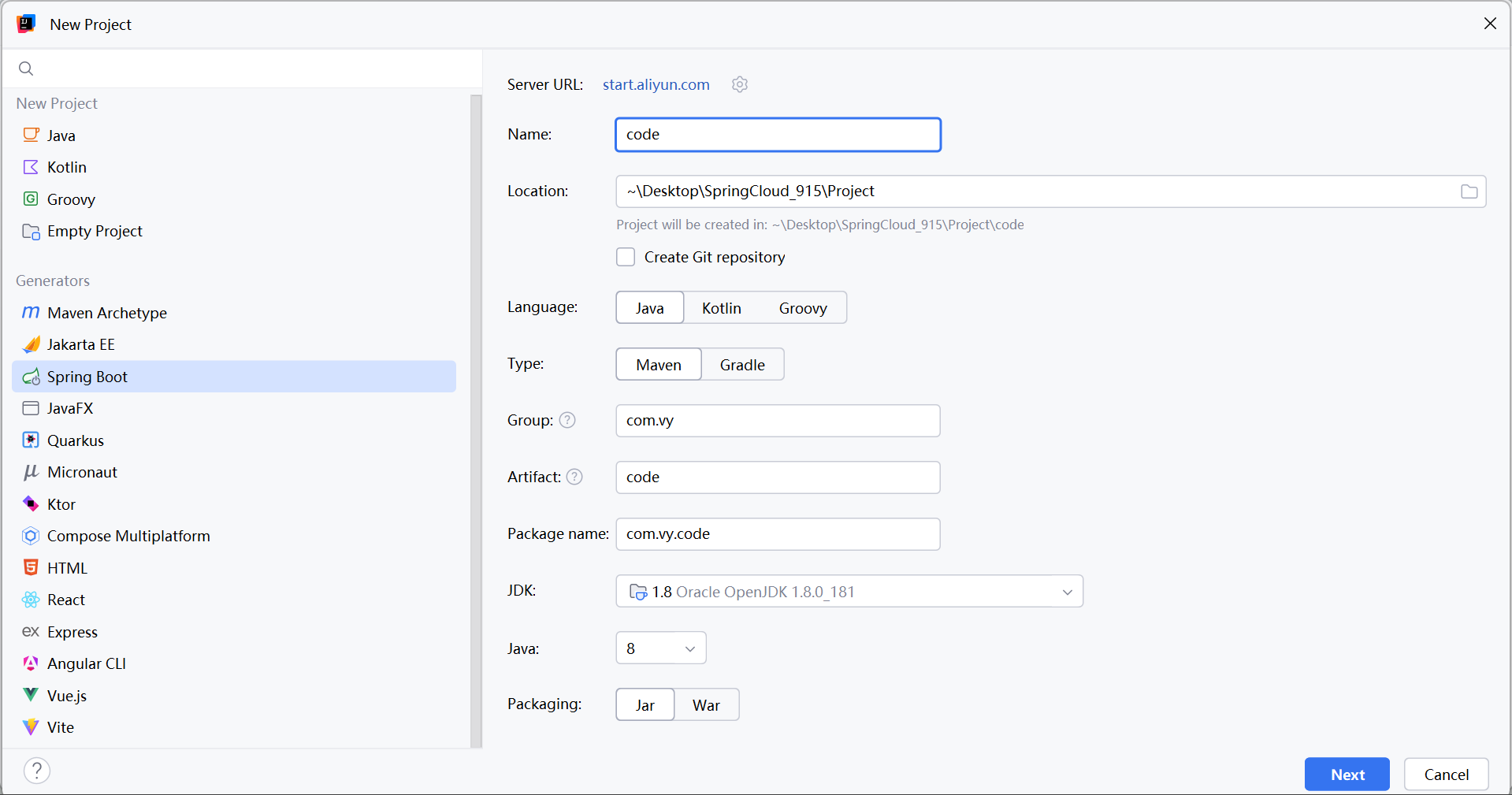Open dialog help question mark button

[x=37, y=771]
